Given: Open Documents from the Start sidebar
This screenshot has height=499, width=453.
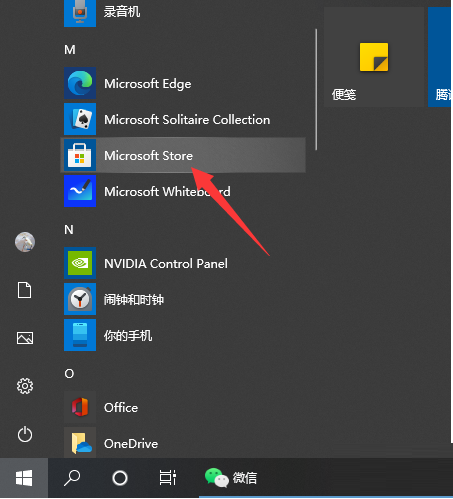Looking at the screenshot, I should [x=25, y=290].
